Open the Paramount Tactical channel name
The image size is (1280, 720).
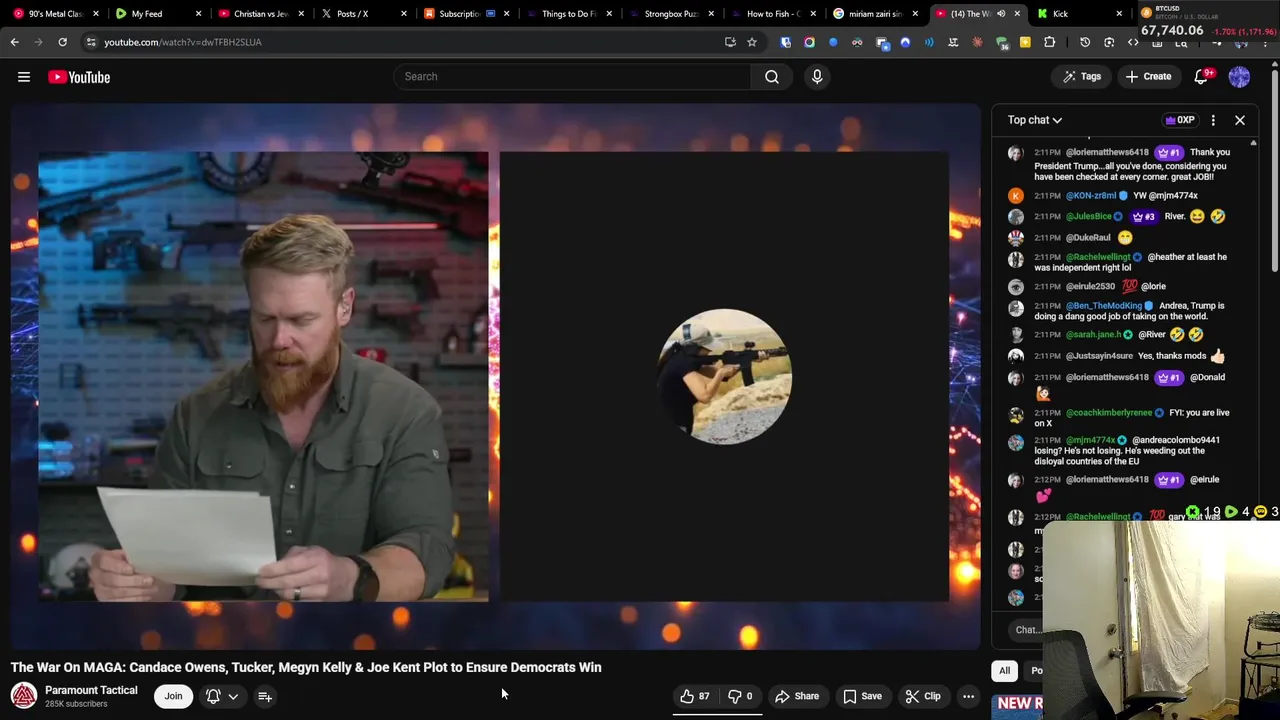91,690
